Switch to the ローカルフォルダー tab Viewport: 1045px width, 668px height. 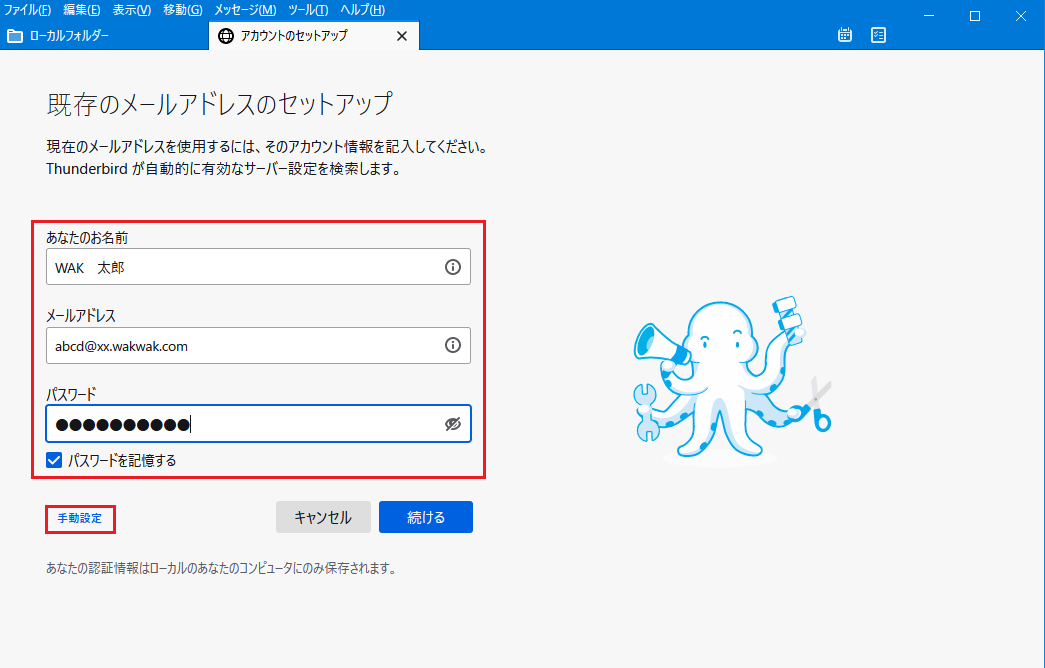(104, 36)
